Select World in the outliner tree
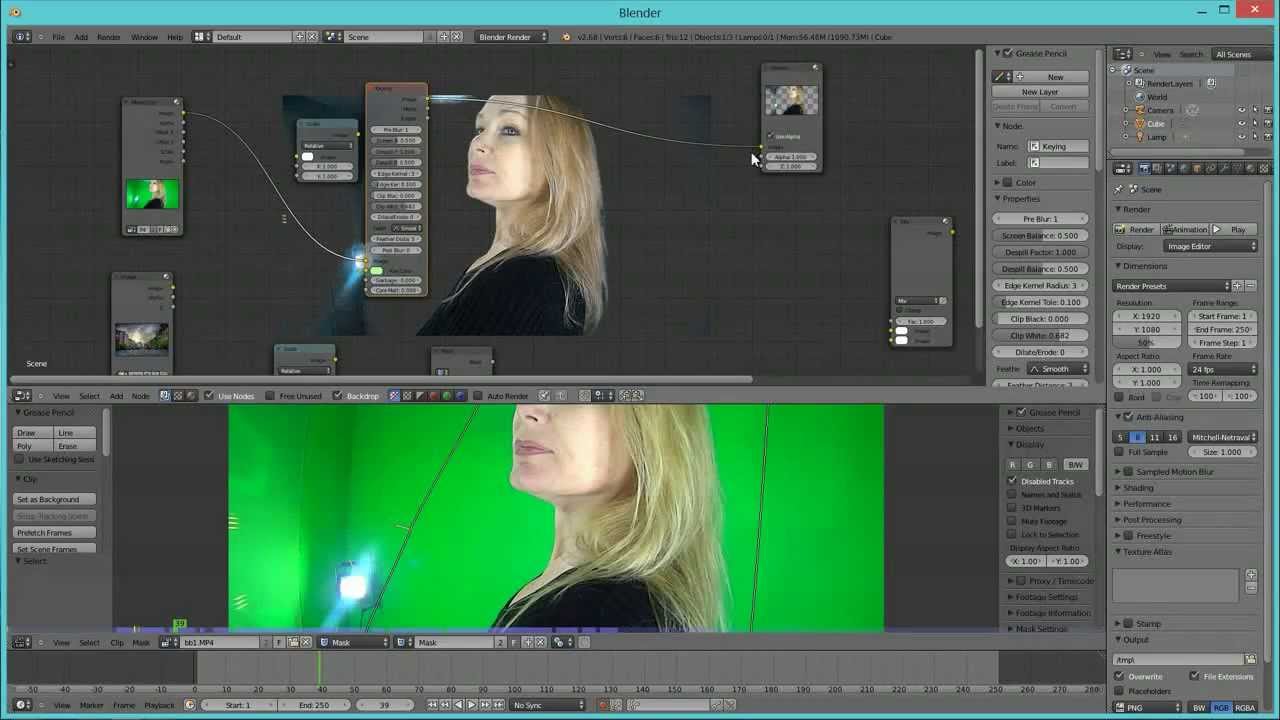1280x720 pixels. tap(1157, 97)
